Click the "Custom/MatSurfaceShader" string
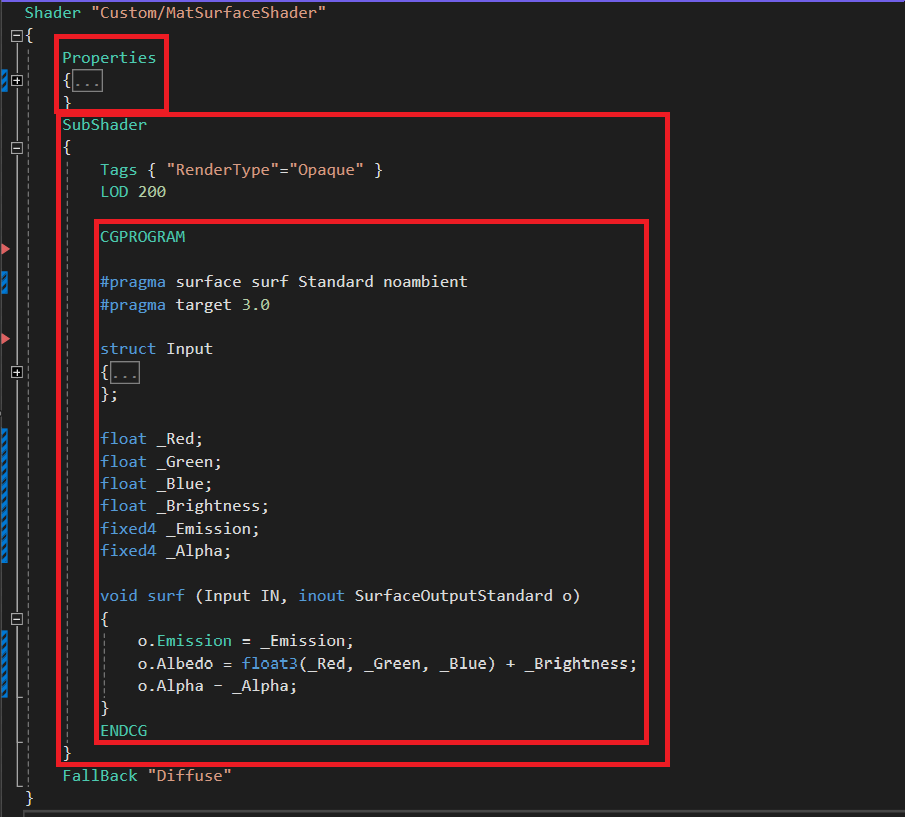Screen dimensions: 905x817 pos(208,13)
